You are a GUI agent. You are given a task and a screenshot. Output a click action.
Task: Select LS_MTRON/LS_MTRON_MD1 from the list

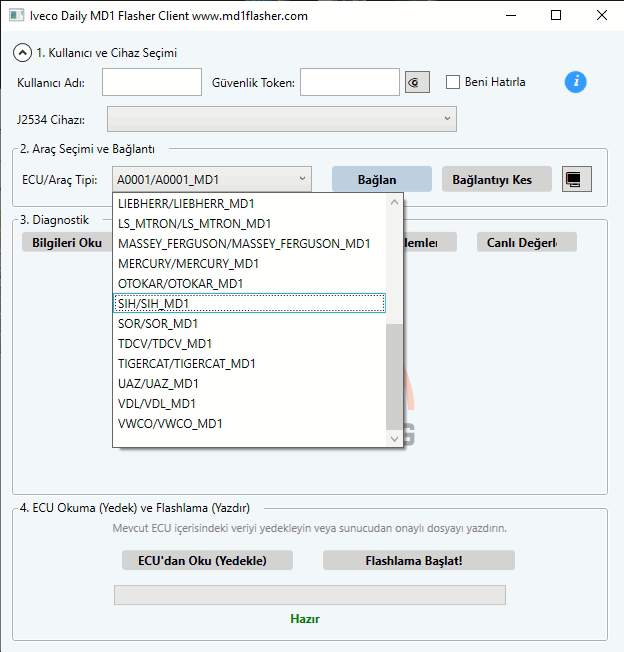pyautogui.click(x=249, y=224)
